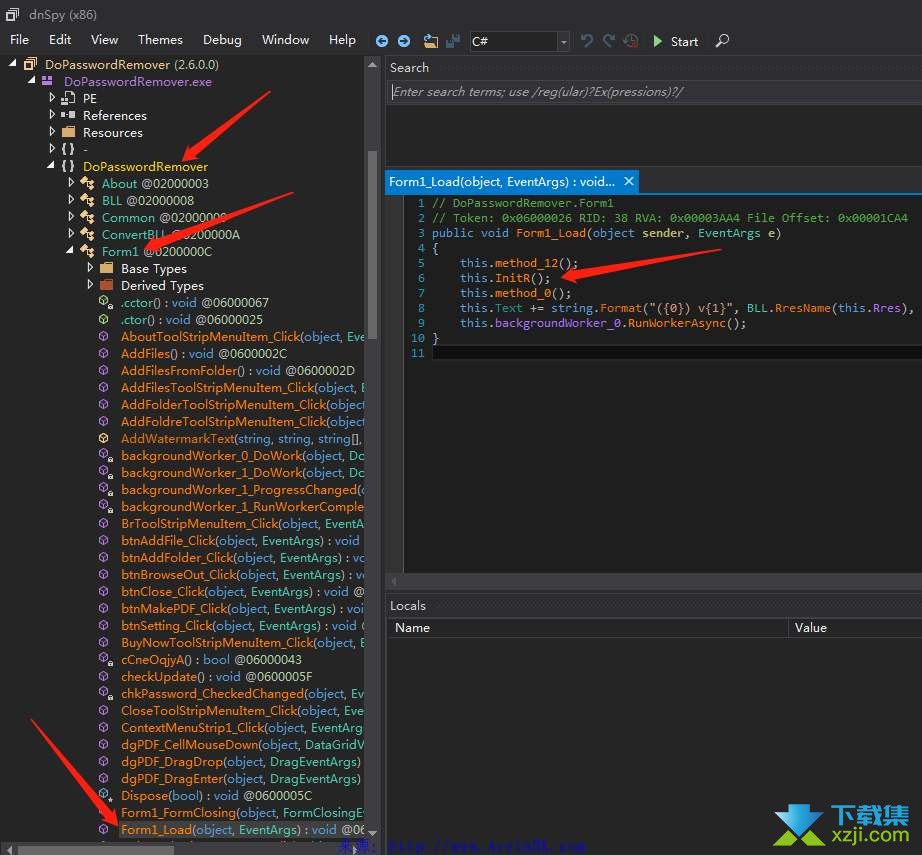Open the View menu
The width and height of the screenshot is (922, 855).
pyautogui.click(x=105, y=40)
